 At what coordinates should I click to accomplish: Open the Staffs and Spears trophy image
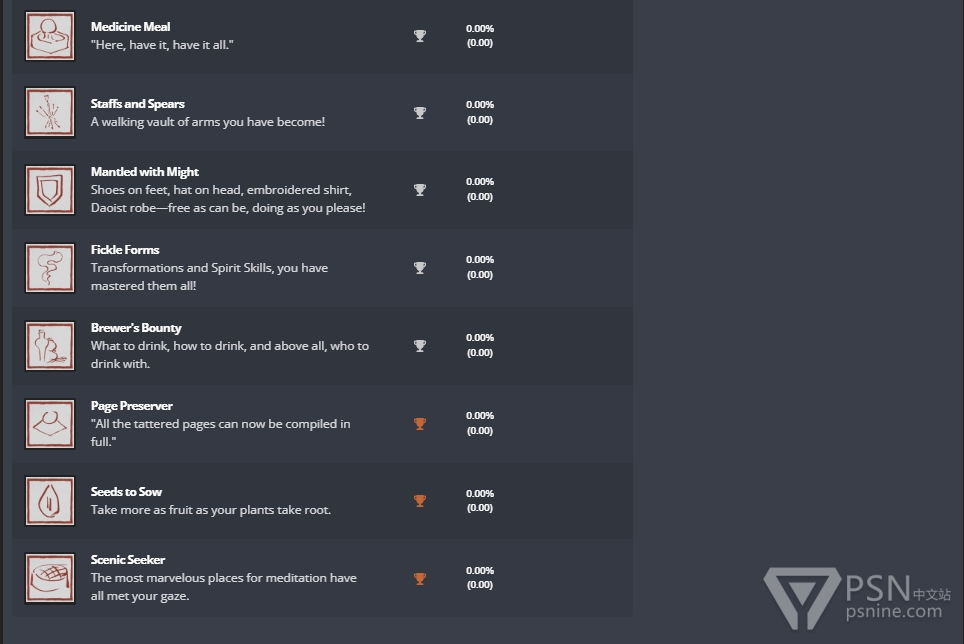(x=50, y=112)
